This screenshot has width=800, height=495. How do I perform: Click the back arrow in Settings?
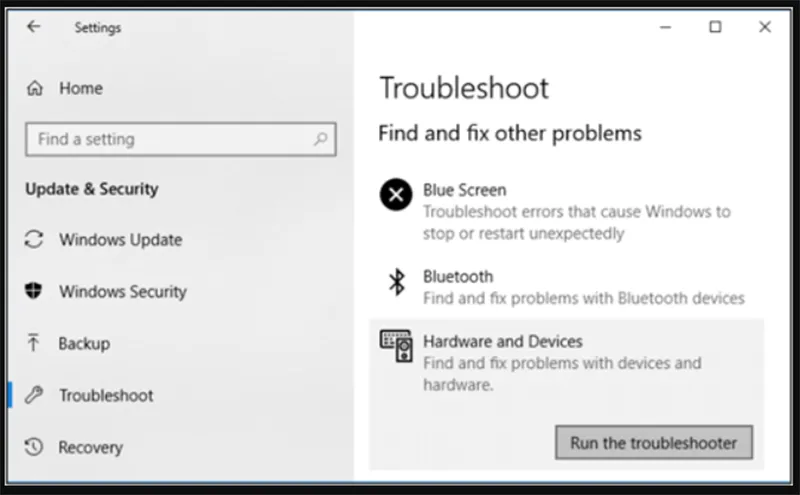pyautogui.click(x=34, y=27)
